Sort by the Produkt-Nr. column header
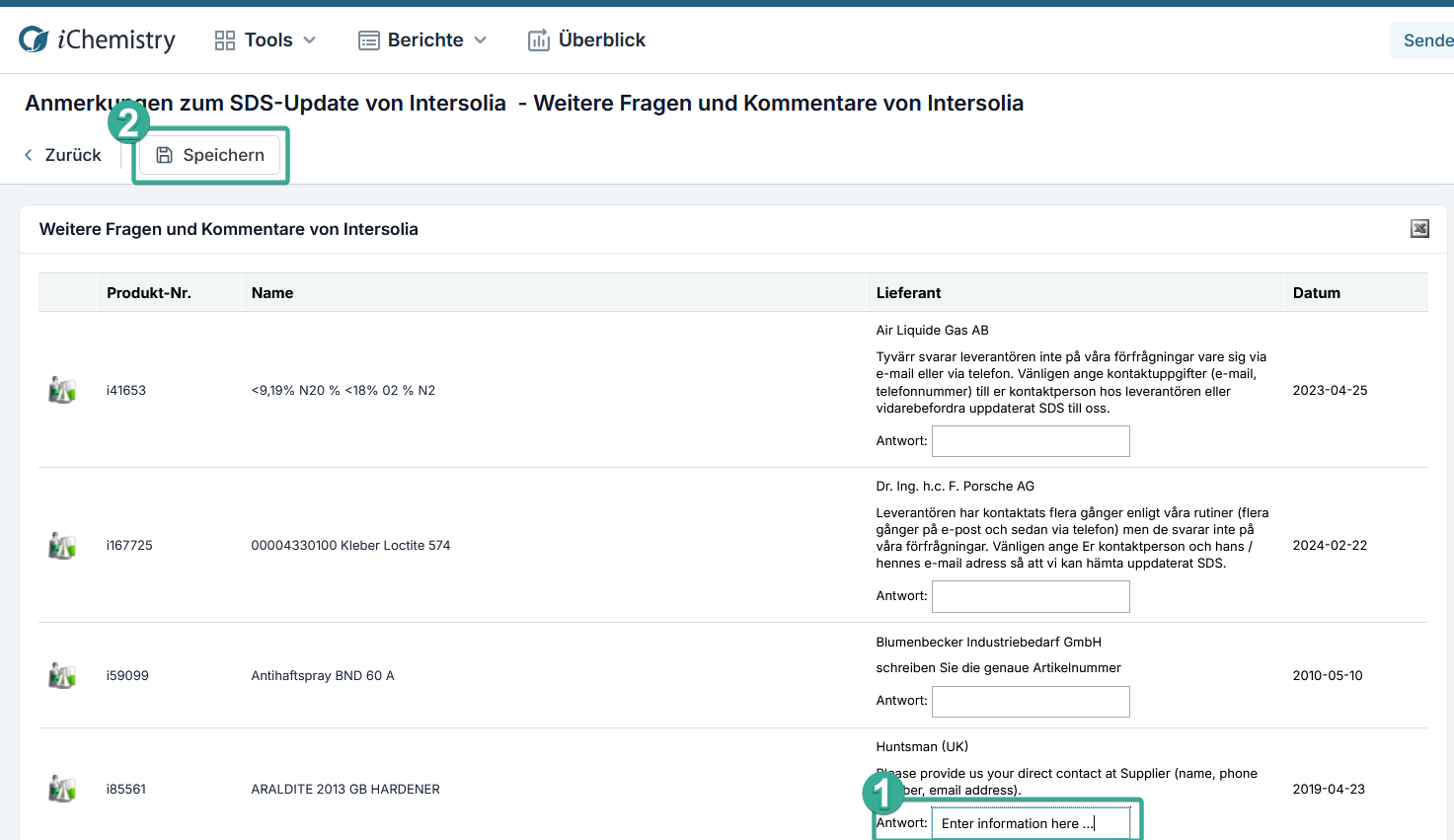Image resolution: width=1454 pixels, height=840 pixels. point(149,292)
